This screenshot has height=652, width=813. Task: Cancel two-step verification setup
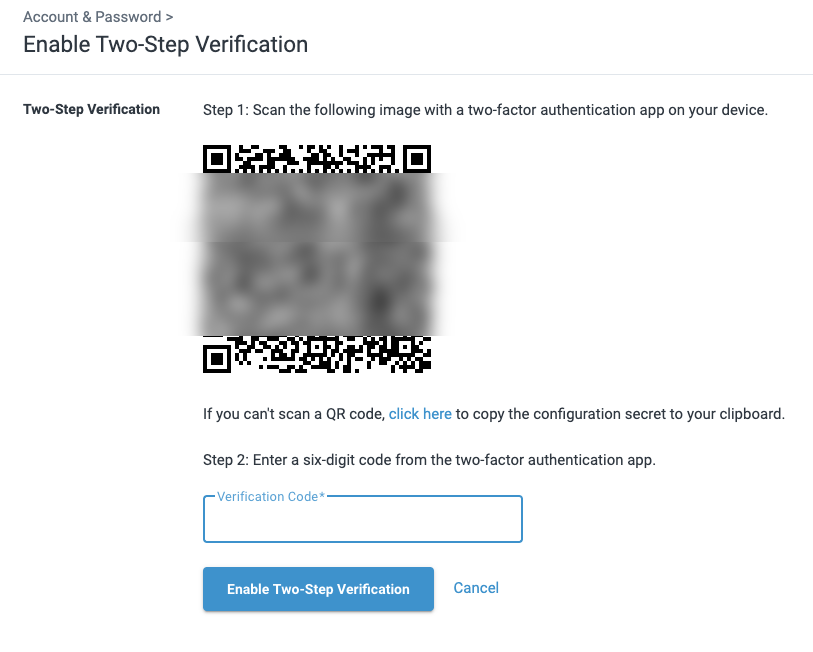[x=476, y=588]
